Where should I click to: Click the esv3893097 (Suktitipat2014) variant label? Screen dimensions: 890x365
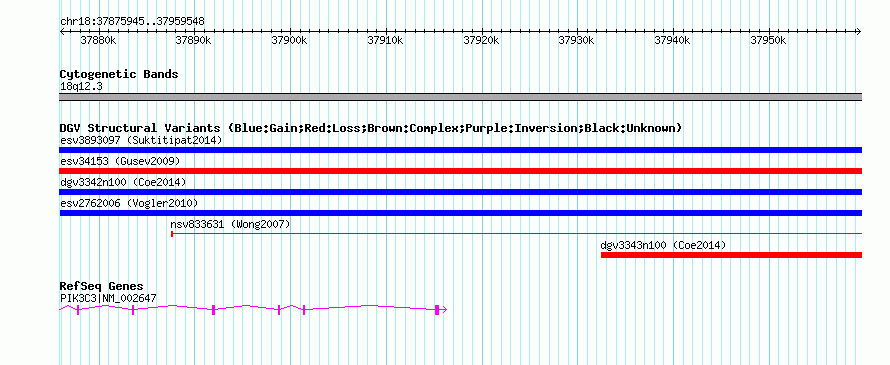[x=141, y=140]
